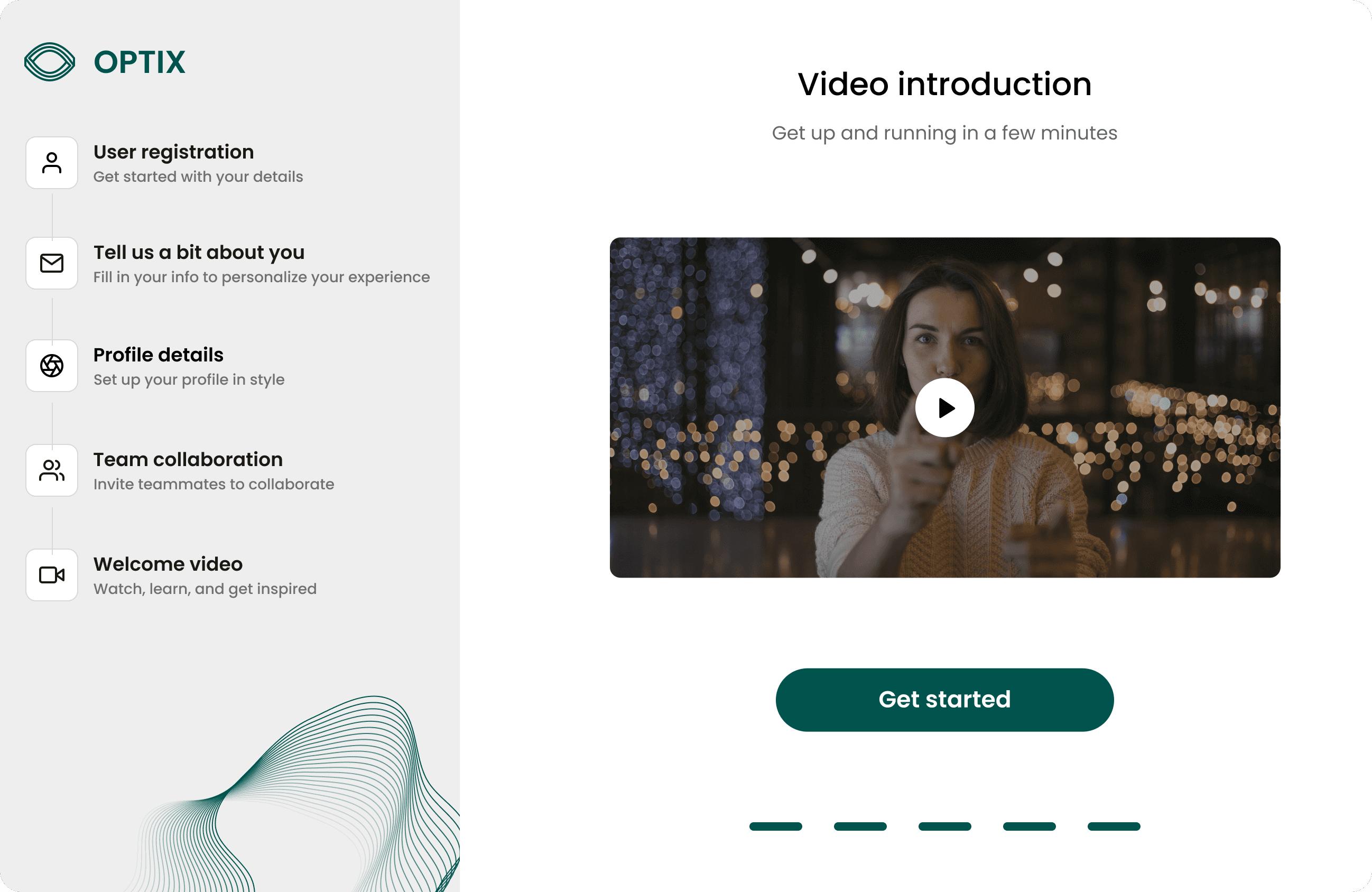Click the aperture icon for Profile details
Image resolution: width=1372 pixels, height=892 pixels.
pos(52,366)
